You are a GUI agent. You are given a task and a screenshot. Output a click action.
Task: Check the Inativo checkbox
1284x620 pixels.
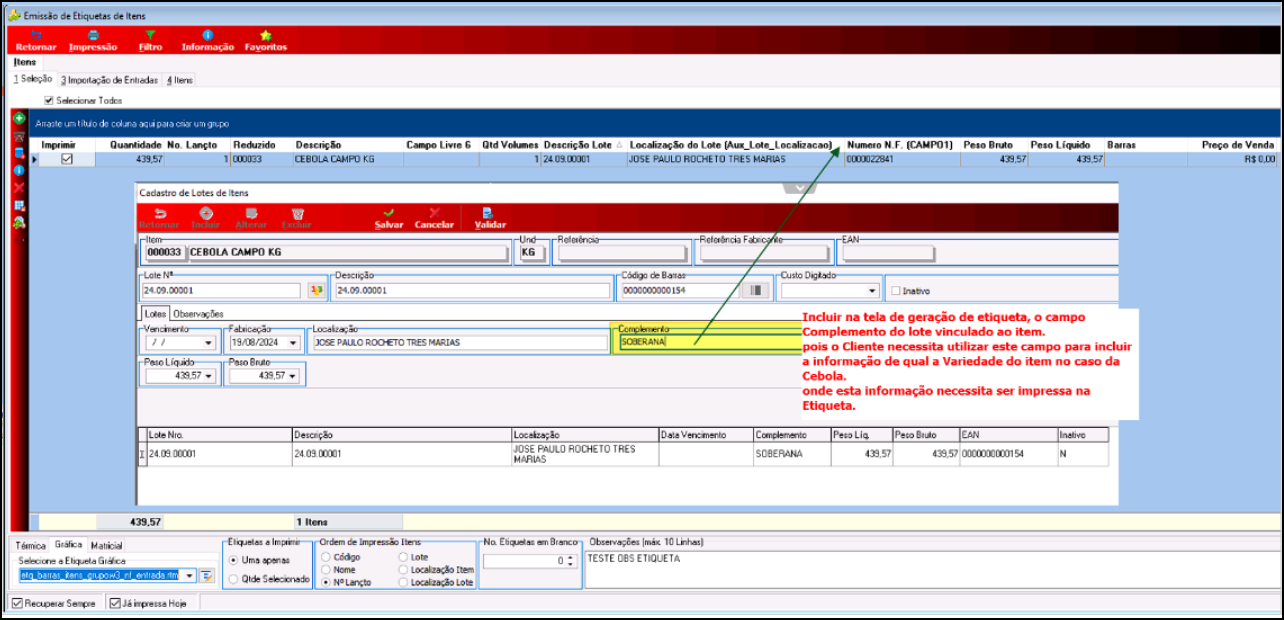tap(895, 291)
